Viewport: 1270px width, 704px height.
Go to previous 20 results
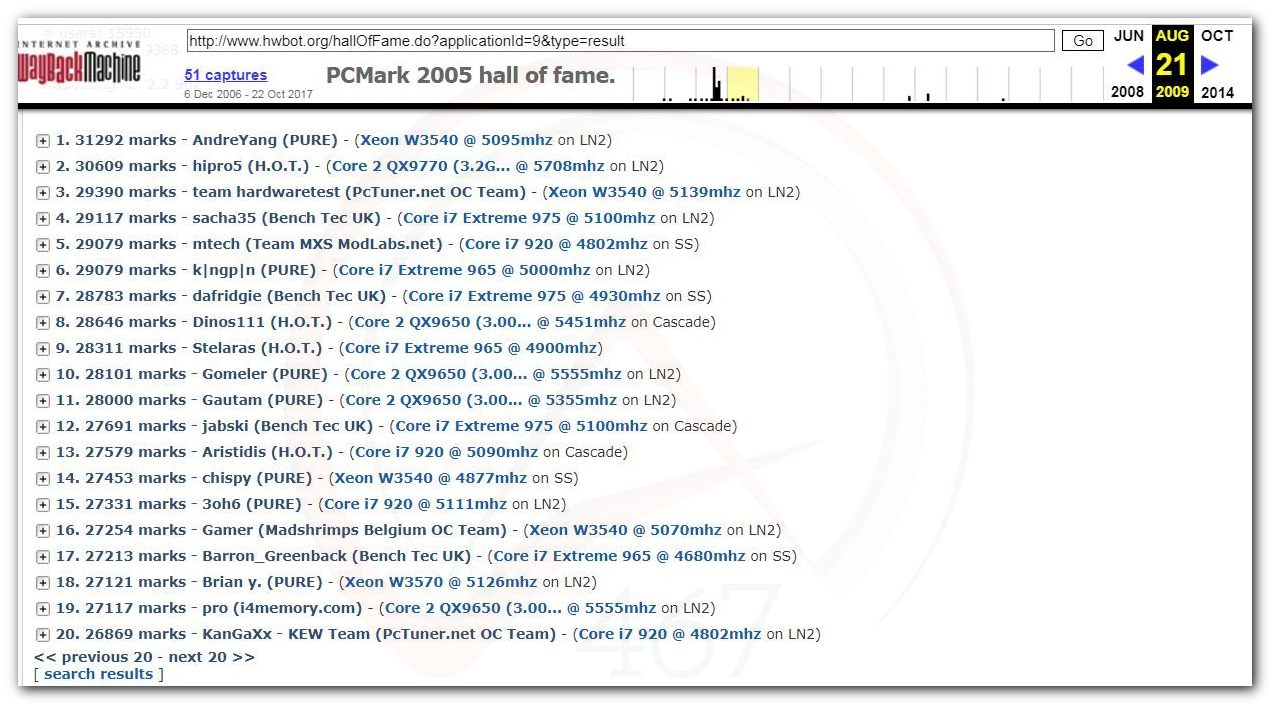point(93,657)
